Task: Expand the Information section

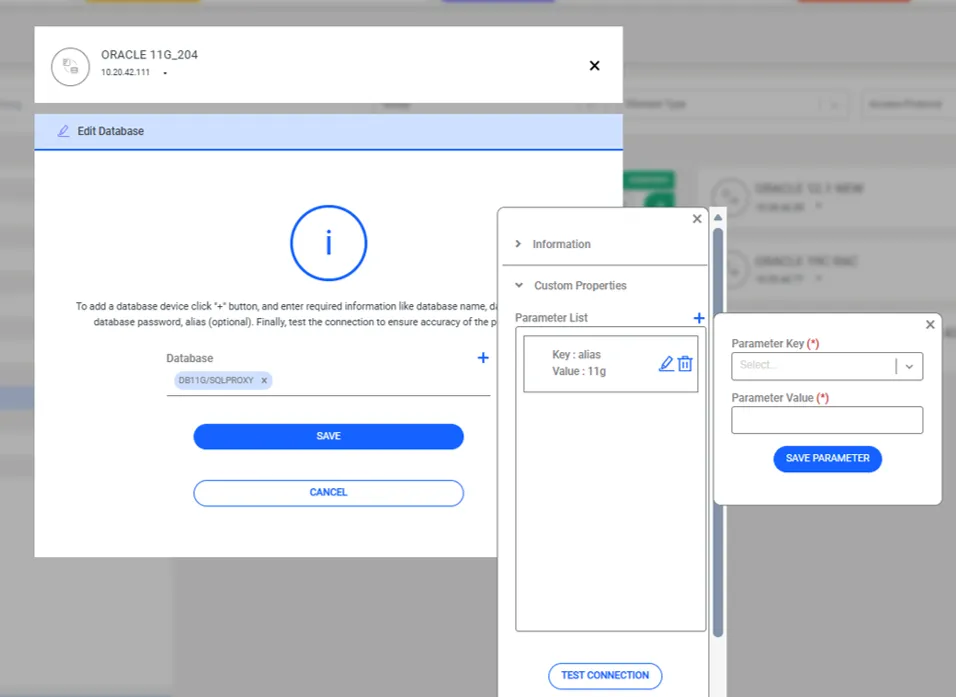Action: click(518, 244)
